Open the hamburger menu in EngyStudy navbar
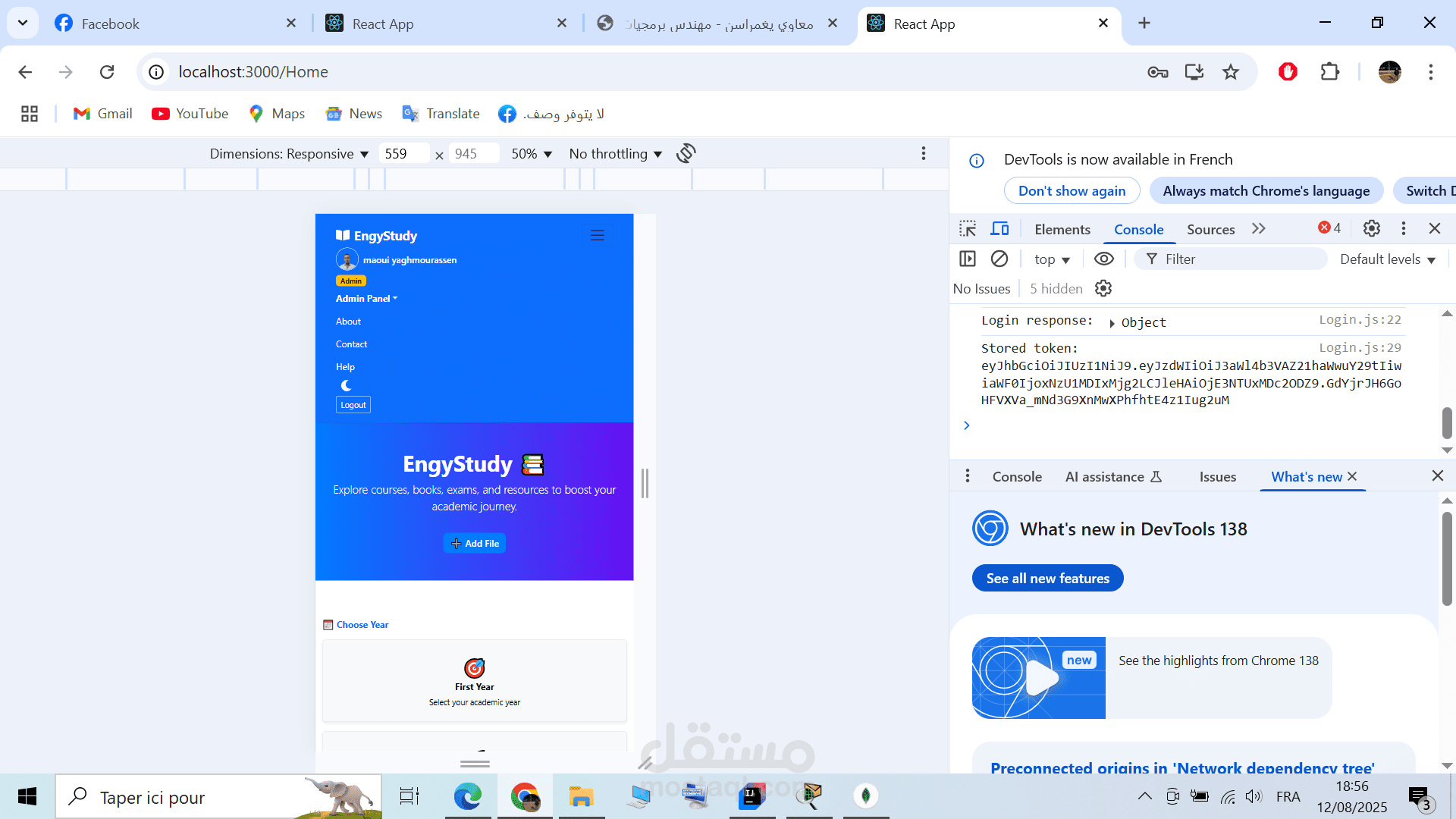This screenshot has width=1456, height=819. point(598,236)
